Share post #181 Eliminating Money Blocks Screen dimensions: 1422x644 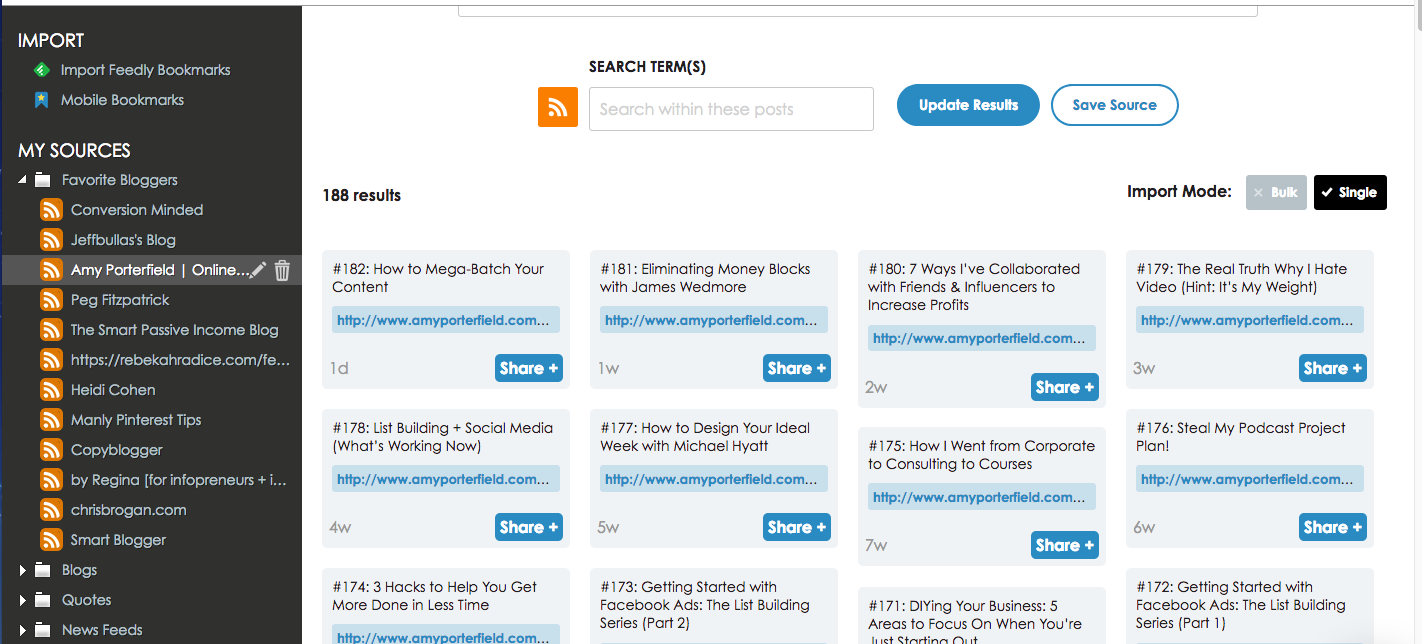point(796,368)
